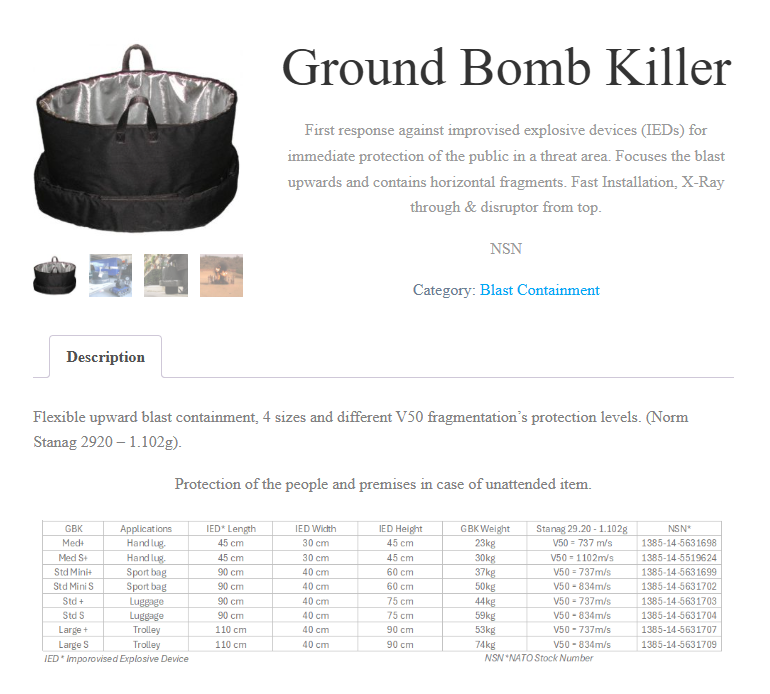The image size is (770, 694).
Task: Click the Ground Bomb Killer title
Action: tap(506, 68)
